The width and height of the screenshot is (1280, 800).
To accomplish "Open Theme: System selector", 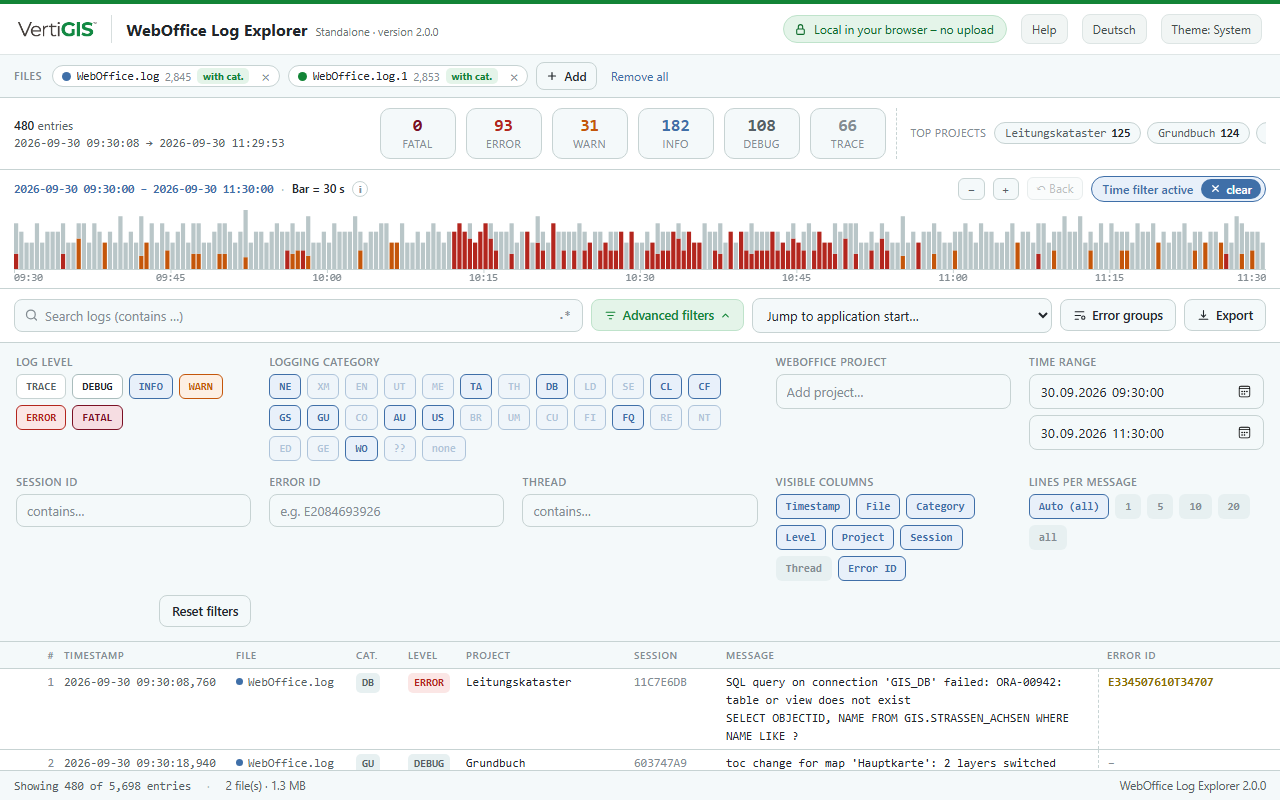I will (1211, 30).
